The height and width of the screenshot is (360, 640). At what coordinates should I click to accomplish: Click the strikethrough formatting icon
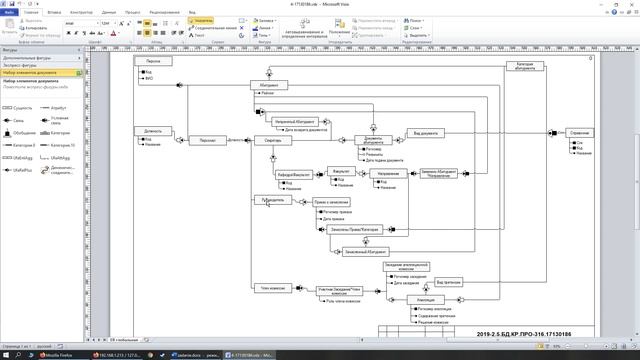(92, 33)
